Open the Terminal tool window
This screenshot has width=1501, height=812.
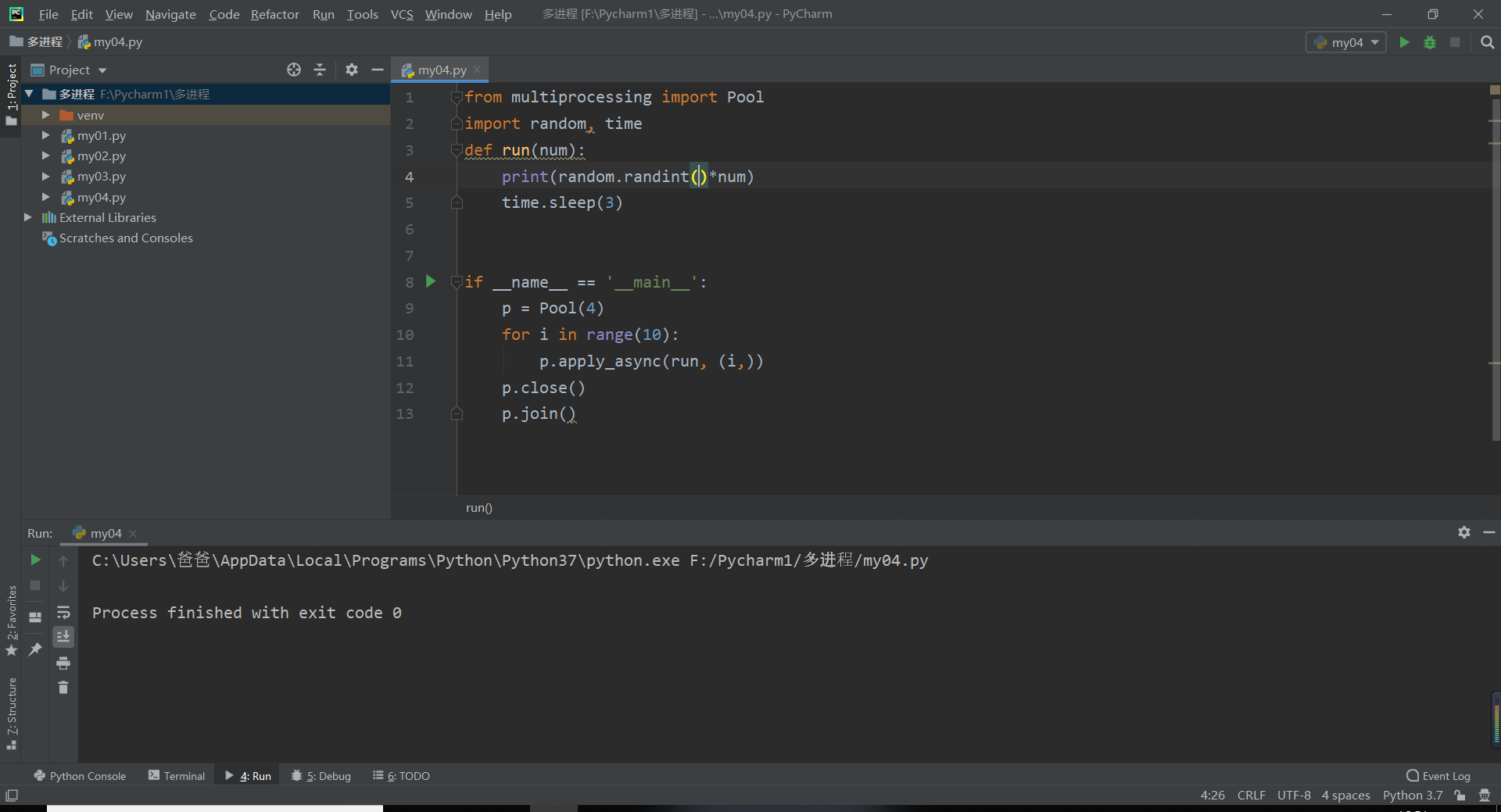click(x=177, y=776)
